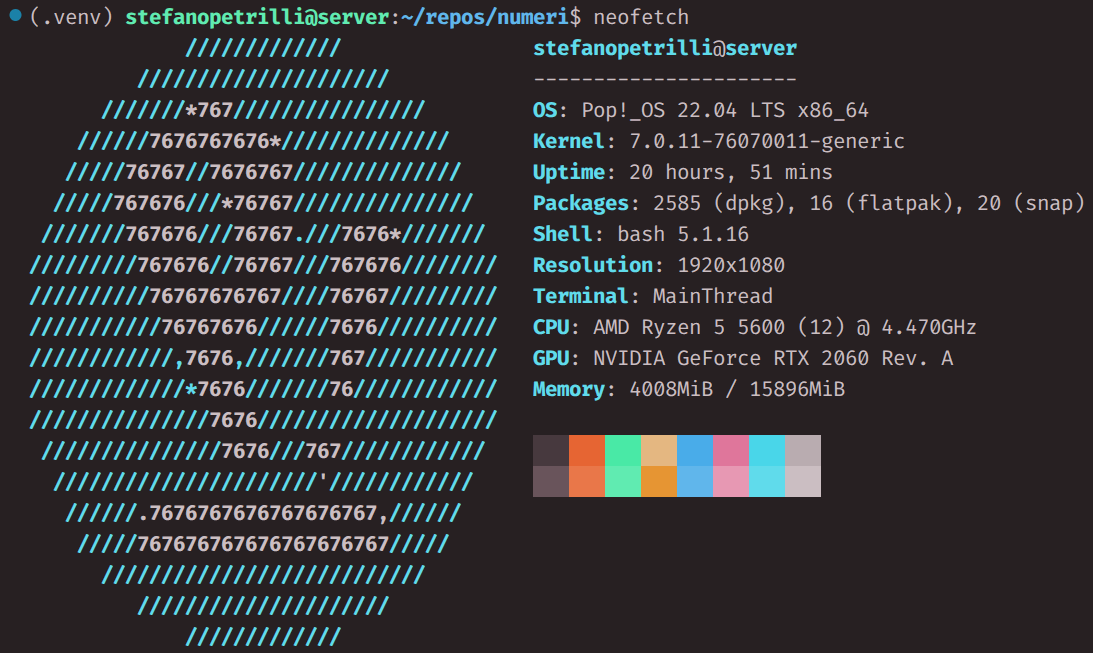1093x653 pixels.
Task: Click 'NVIDIA GeForce RTX 2060 Rev. A'
Action: 773,358
